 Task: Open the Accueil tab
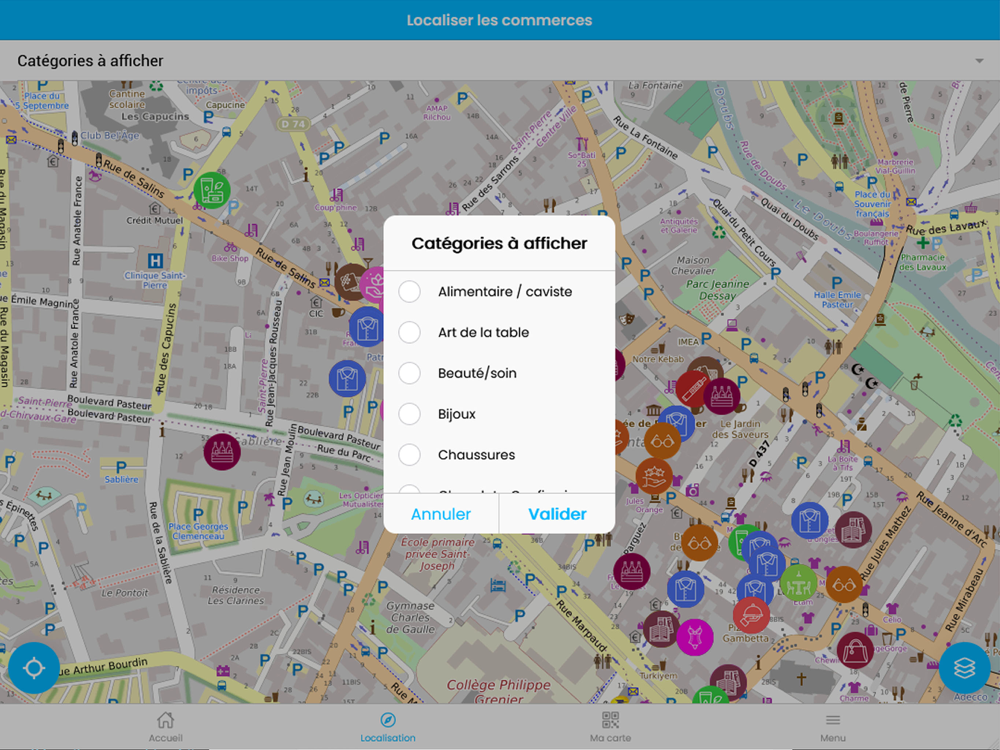[166, 727]
